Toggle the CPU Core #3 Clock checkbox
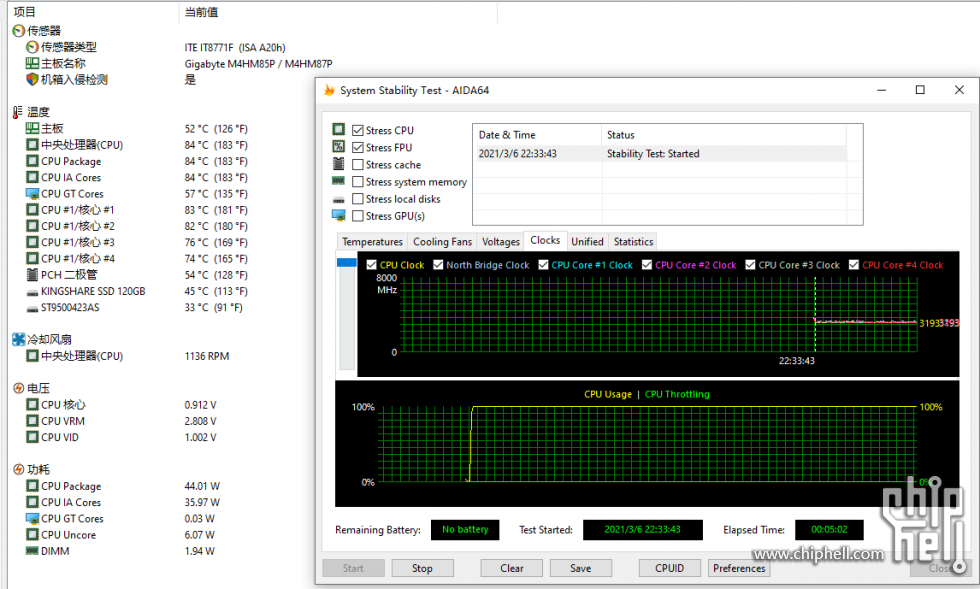The image size is (980, 589). coord(751,264)
